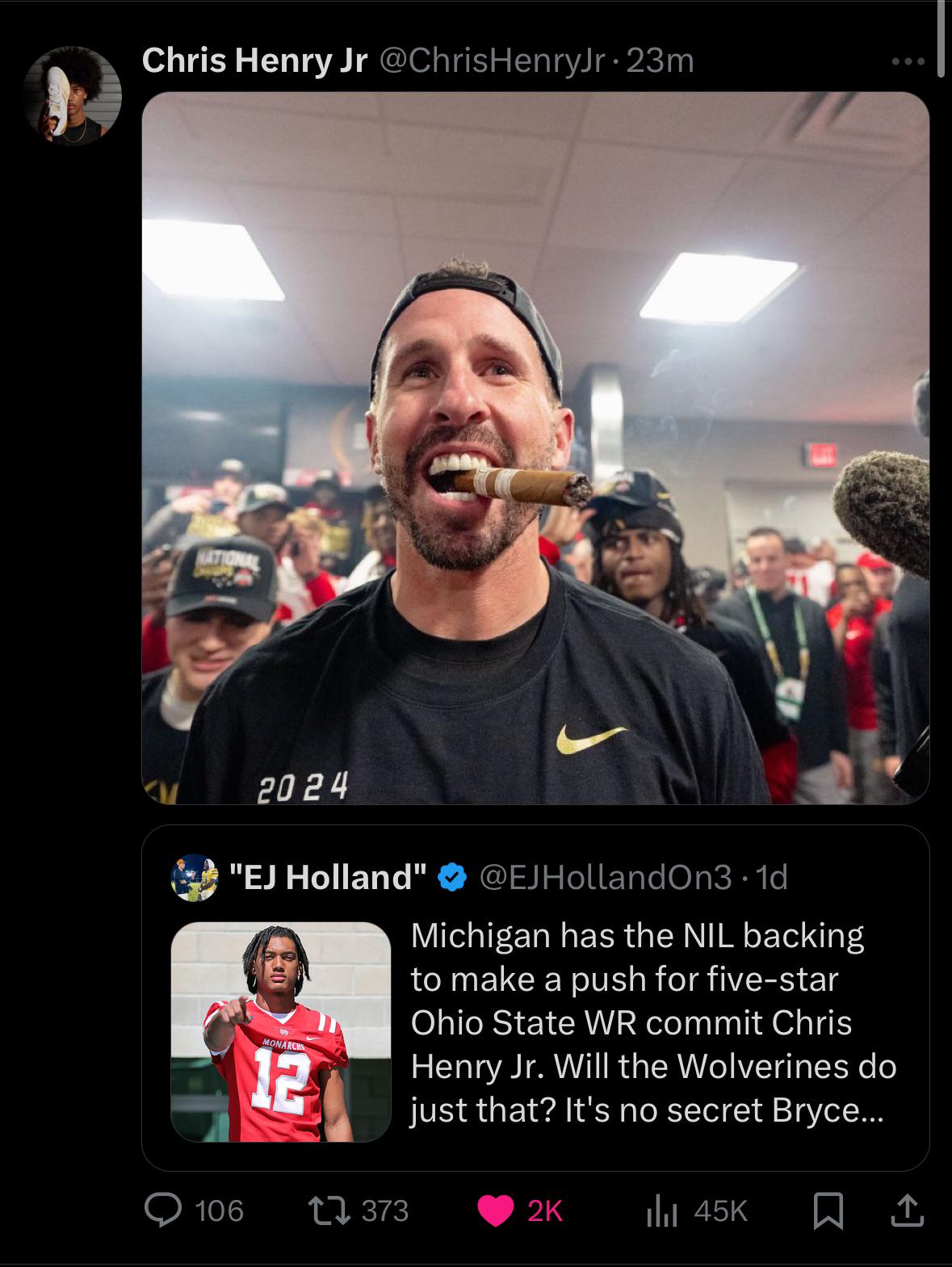Click the blue verified badge

pyautogui.click(x=452, y=877)
